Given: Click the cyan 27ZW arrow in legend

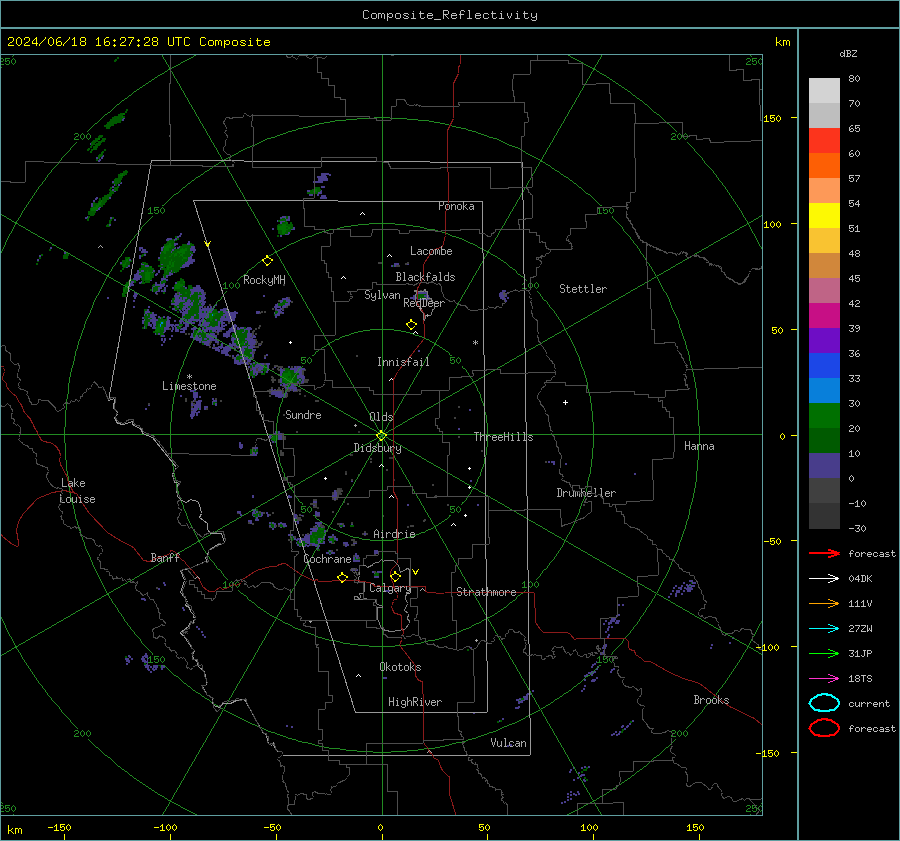Looking at the screenshot, I should [824, 629].
